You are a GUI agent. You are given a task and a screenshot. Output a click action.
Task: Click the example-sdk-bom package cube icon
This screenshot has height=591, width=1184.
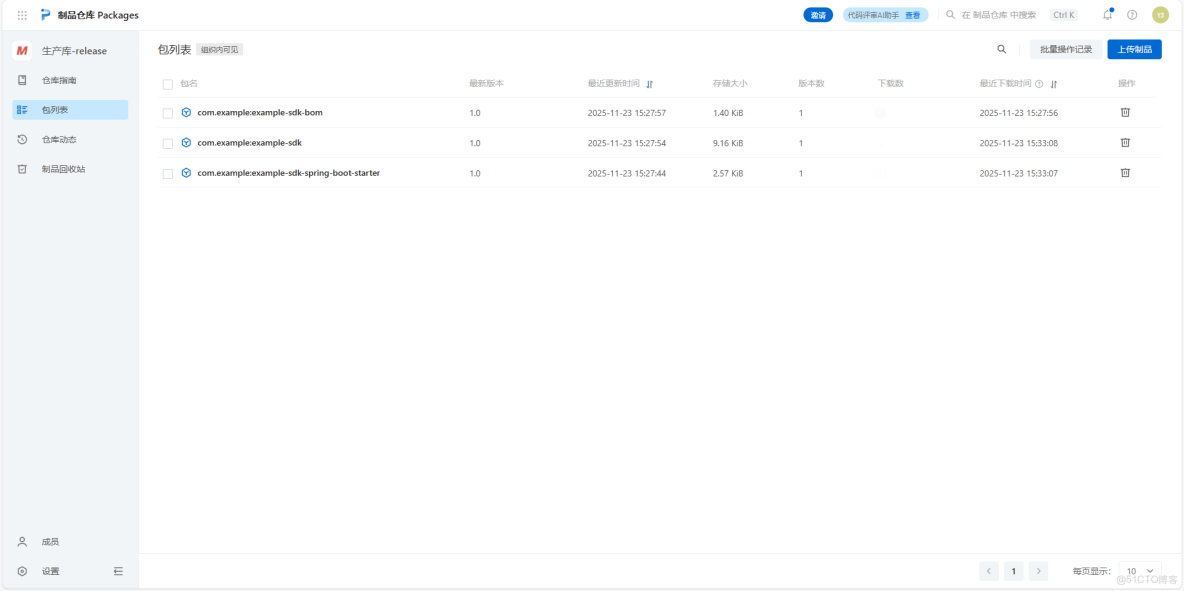point(186,112)
